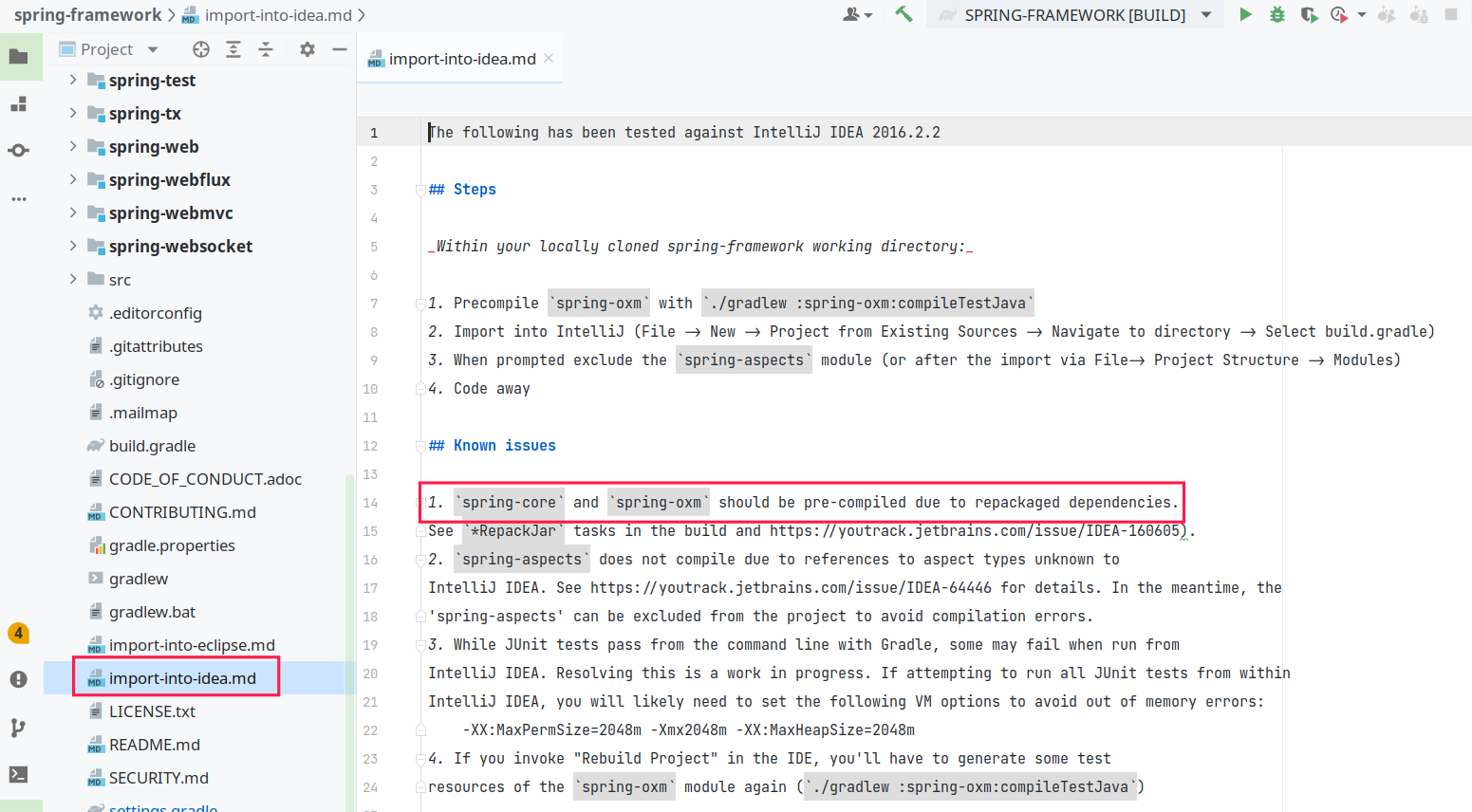
Task: Run the configuration with green play icon
Action: (1245, 14)
